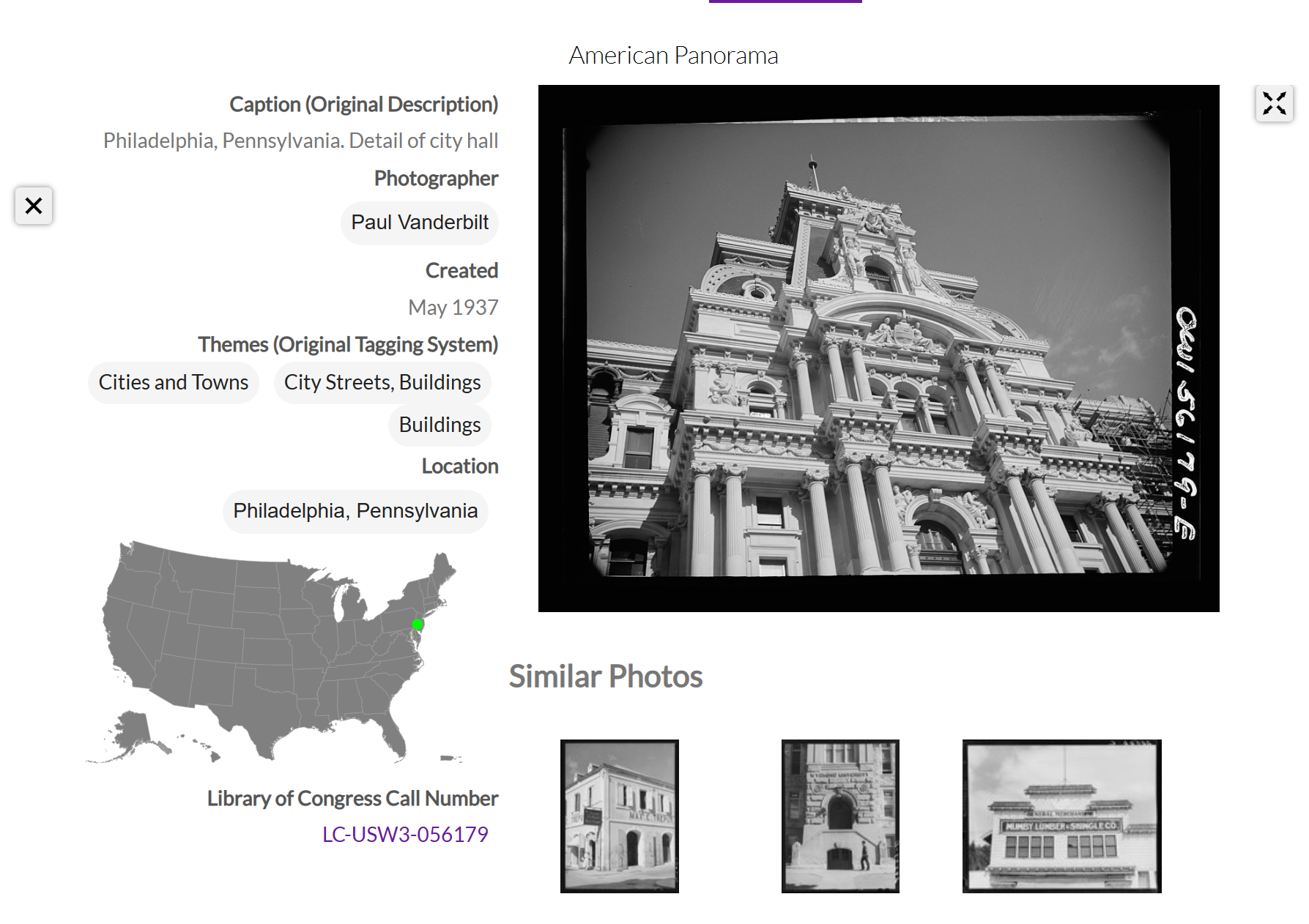Open the Philadelphia, Pennsylvania location tag
The height and width of the screenshot is (924, 1309).
tap(355, 511)
